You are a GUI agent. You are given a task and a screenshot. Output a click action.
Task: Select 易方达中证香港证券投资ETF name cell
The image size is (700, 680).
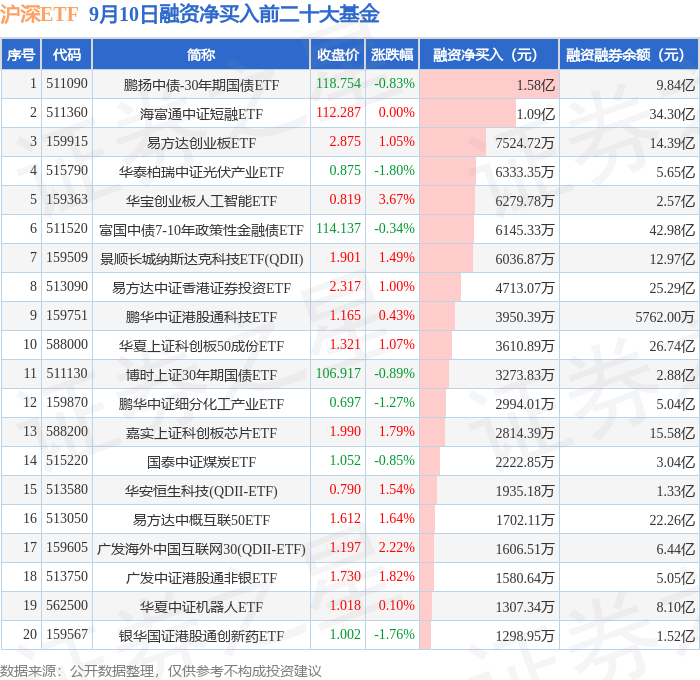click(201, 288)
